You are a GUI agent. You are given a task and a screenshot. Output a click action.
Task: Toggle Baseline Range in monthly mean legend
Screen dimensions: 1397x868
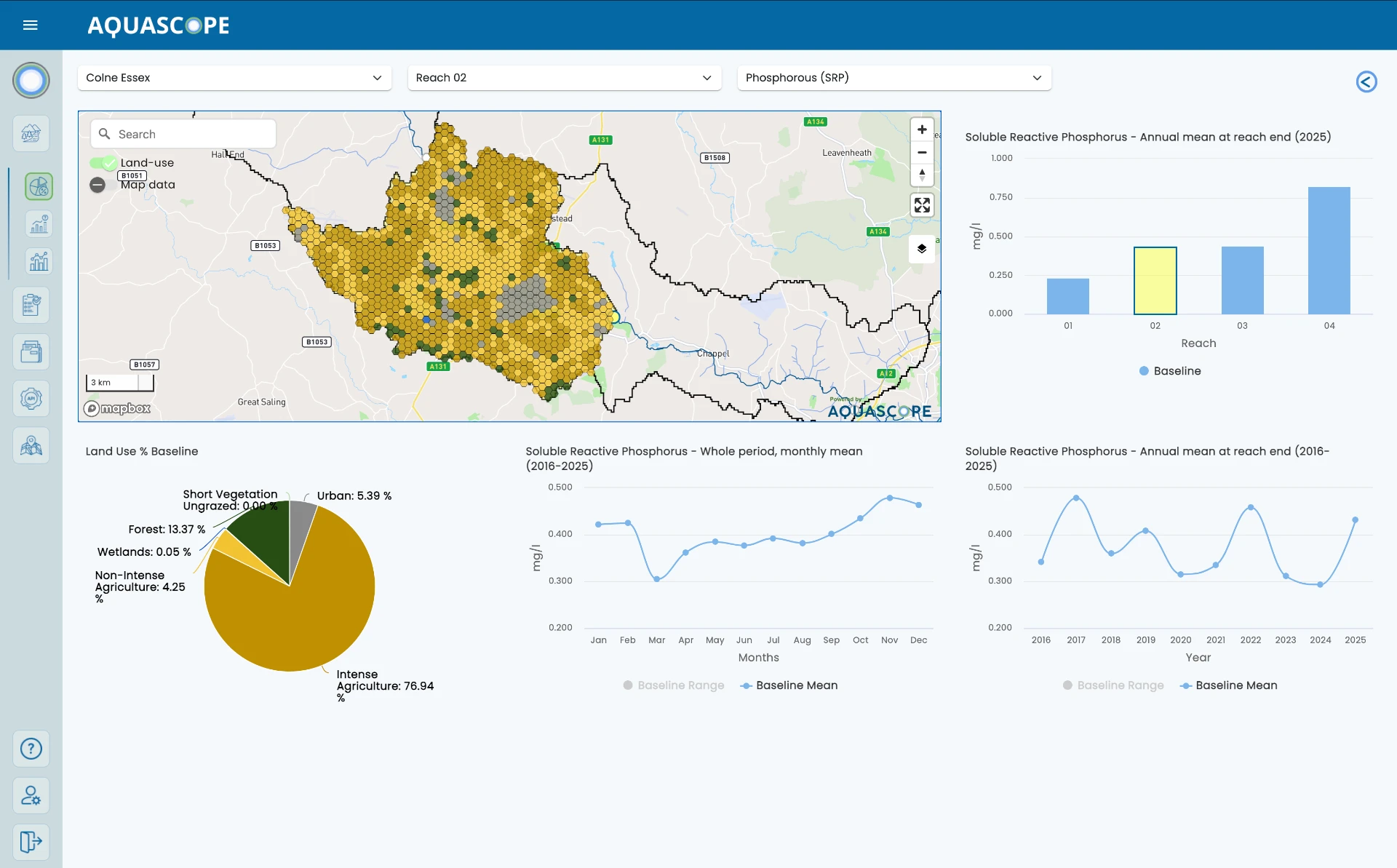point(674,685)
